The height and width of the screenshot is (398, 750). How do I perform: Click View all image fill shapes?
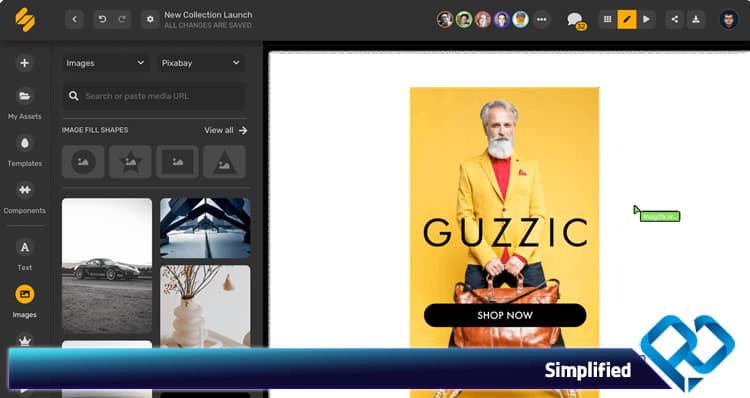click(x=225, y=130)
